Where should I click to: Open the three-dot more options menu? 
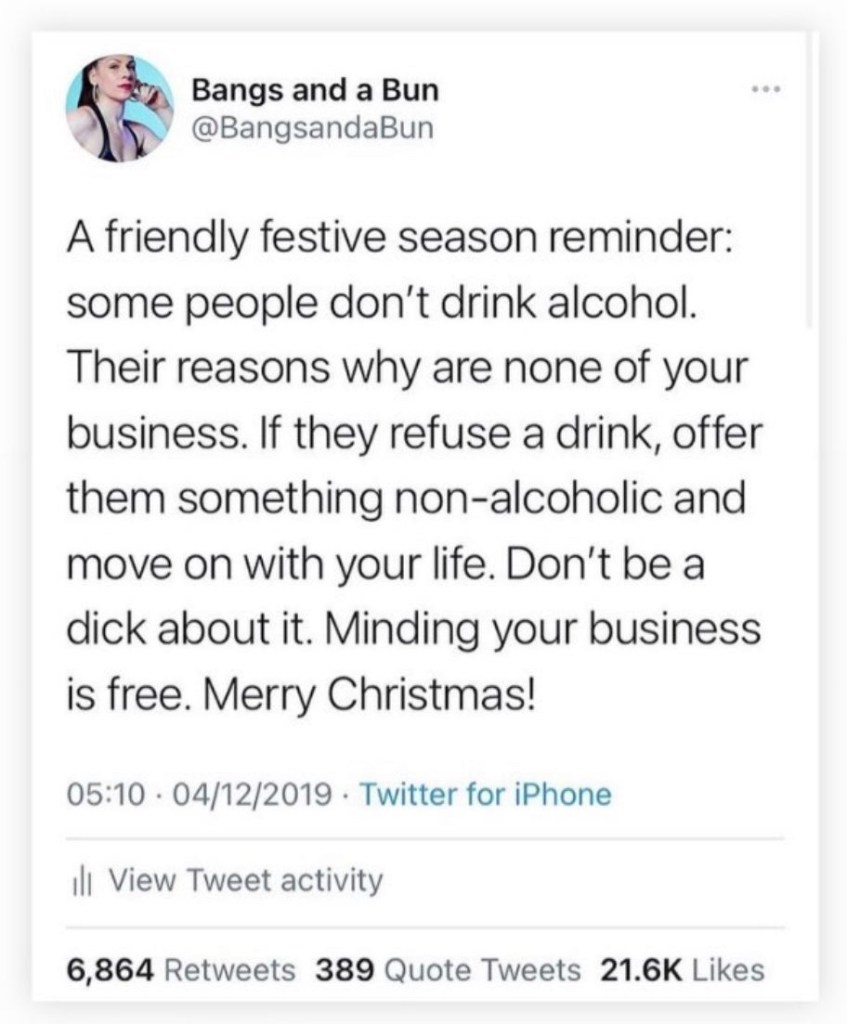pyautogui.click(x=765, y=91)
